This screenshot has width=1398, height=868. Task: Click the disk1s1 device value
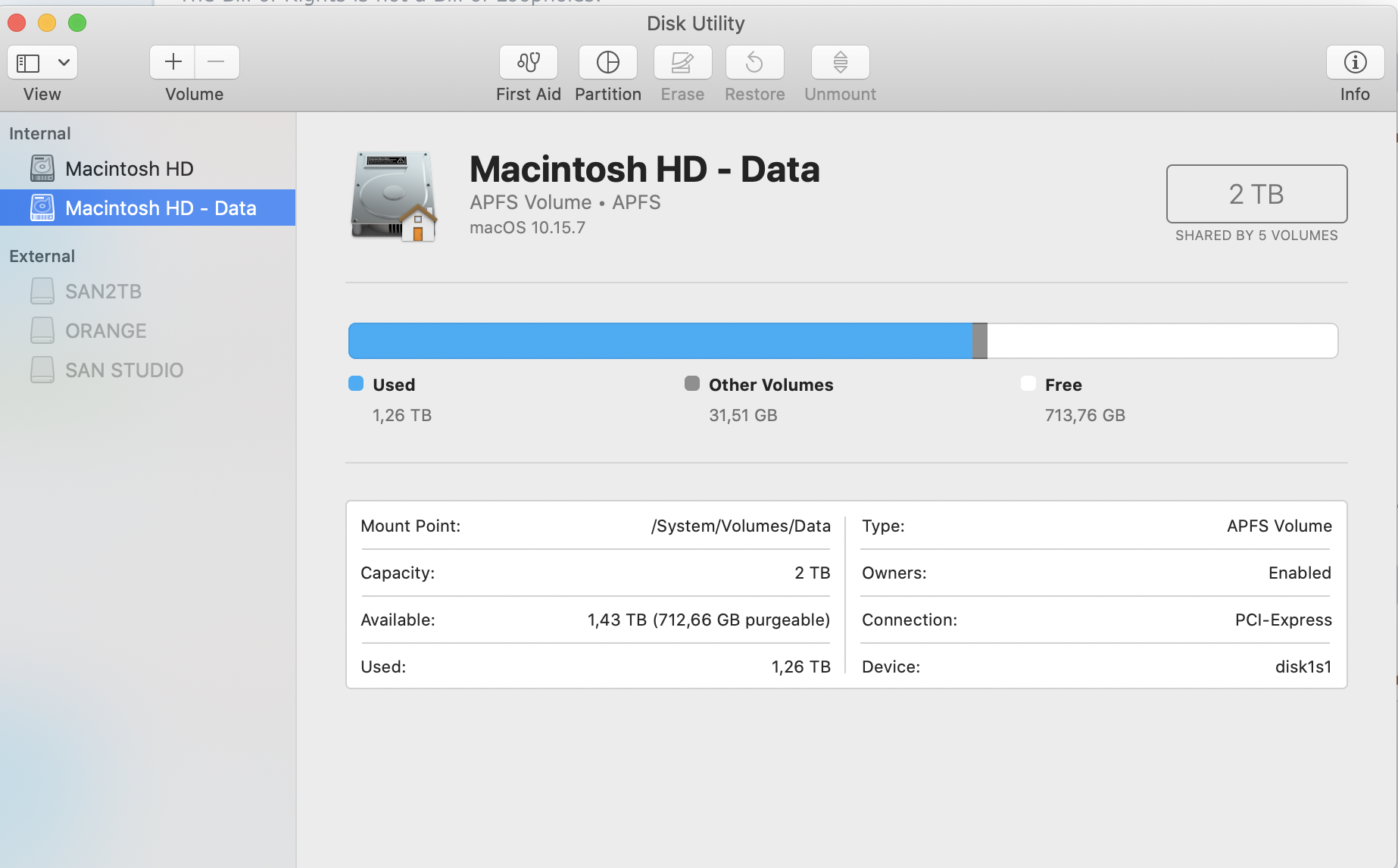click(1303, 667)
